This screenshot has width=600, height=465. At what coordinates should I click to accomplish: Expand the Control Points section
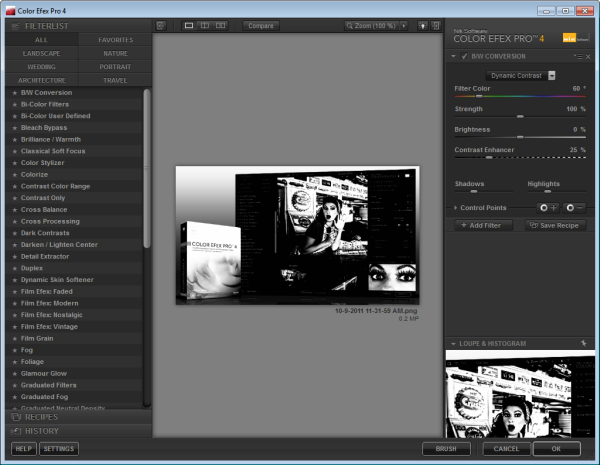[455, 207]
